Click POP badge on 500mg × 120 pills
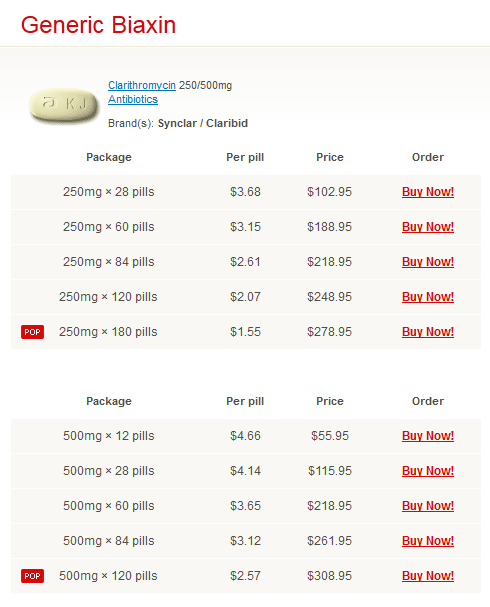 [x=33, y=576]
